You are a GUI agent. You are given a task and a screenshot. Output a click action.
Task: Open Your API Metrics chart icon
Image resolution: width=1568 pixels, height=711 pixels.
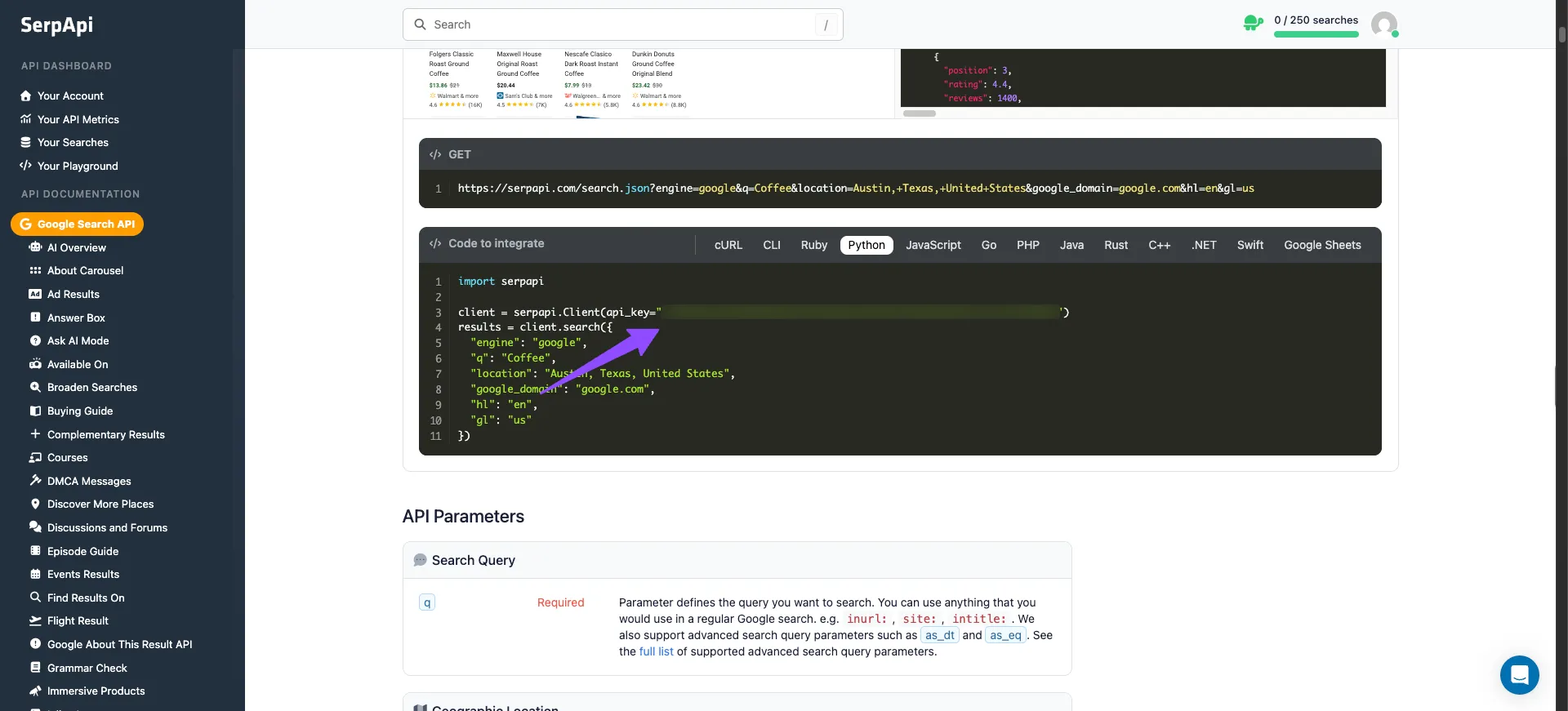(x=26, y=119)
